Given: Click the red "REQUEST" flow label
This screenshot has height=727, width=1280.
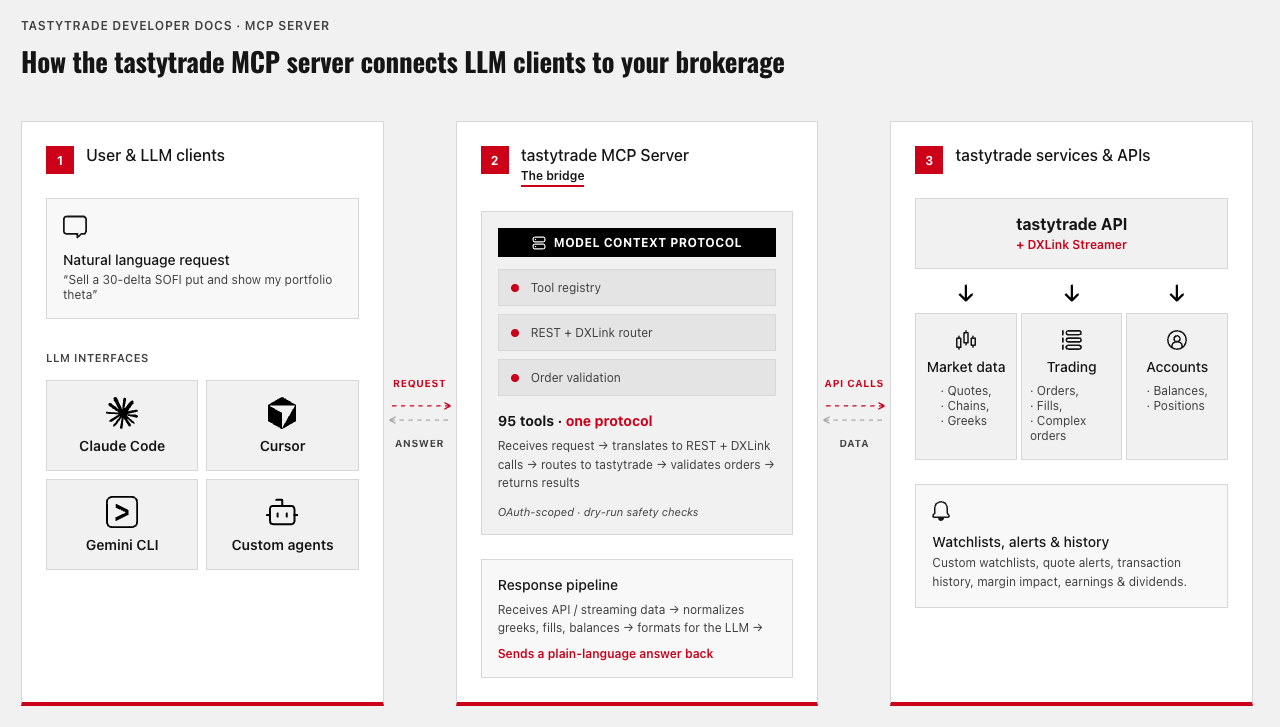Looking at the screenshot, I should pyautogui.click(x=419, y=384).
